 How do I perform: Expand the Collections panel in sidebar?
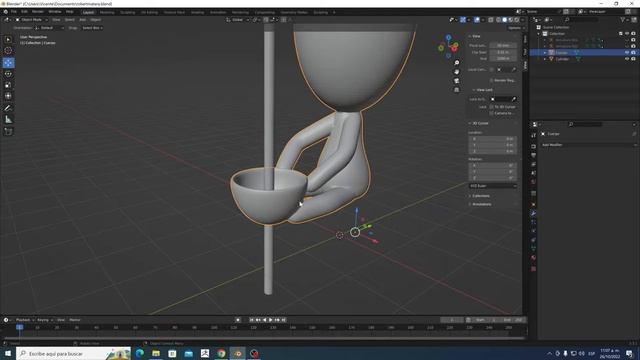point(481,196)
